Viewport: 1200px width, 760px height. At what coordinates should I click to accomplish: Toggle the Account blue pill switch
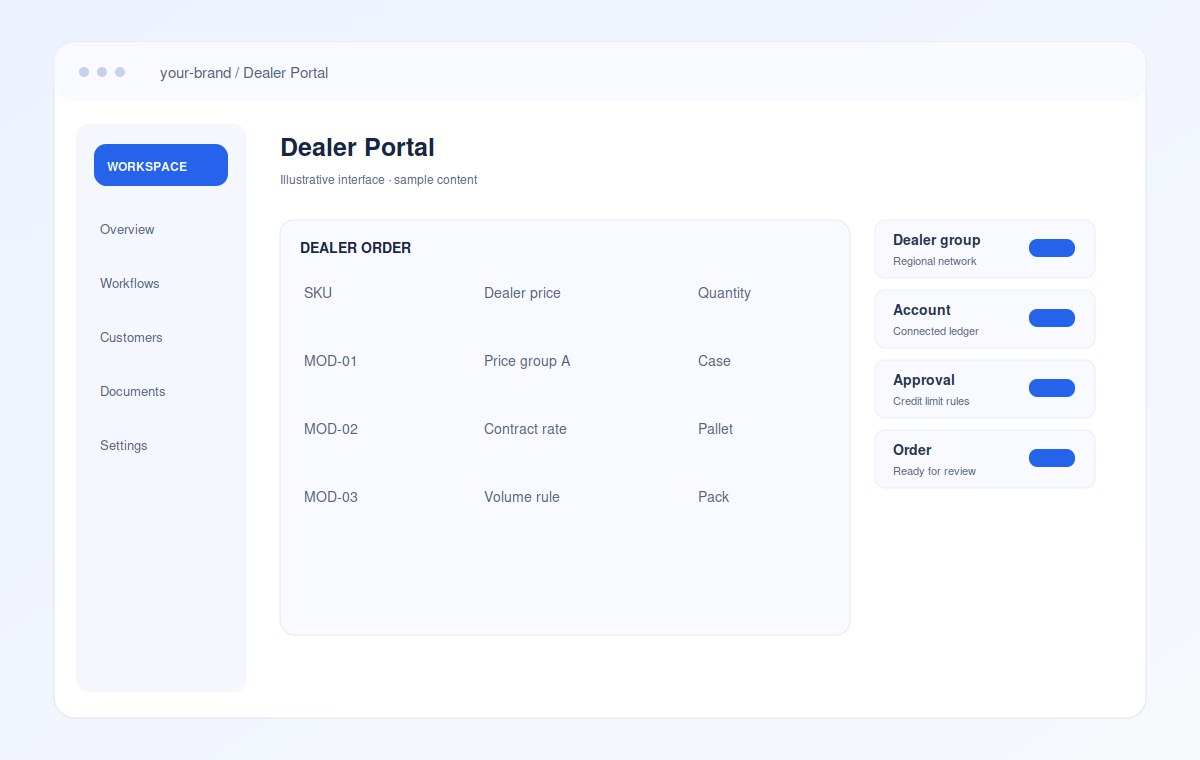[x=1051, y=318]
